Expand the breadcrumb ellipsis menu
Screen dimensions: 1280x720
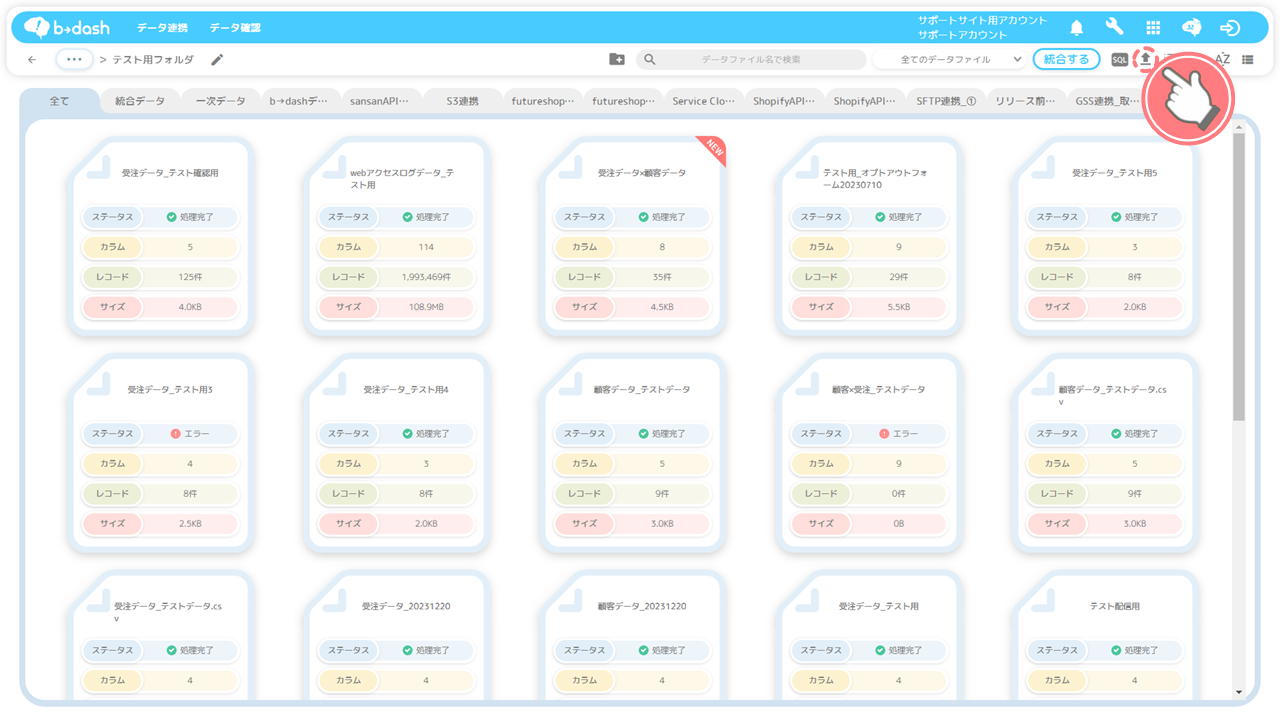(x=75, y=60)
